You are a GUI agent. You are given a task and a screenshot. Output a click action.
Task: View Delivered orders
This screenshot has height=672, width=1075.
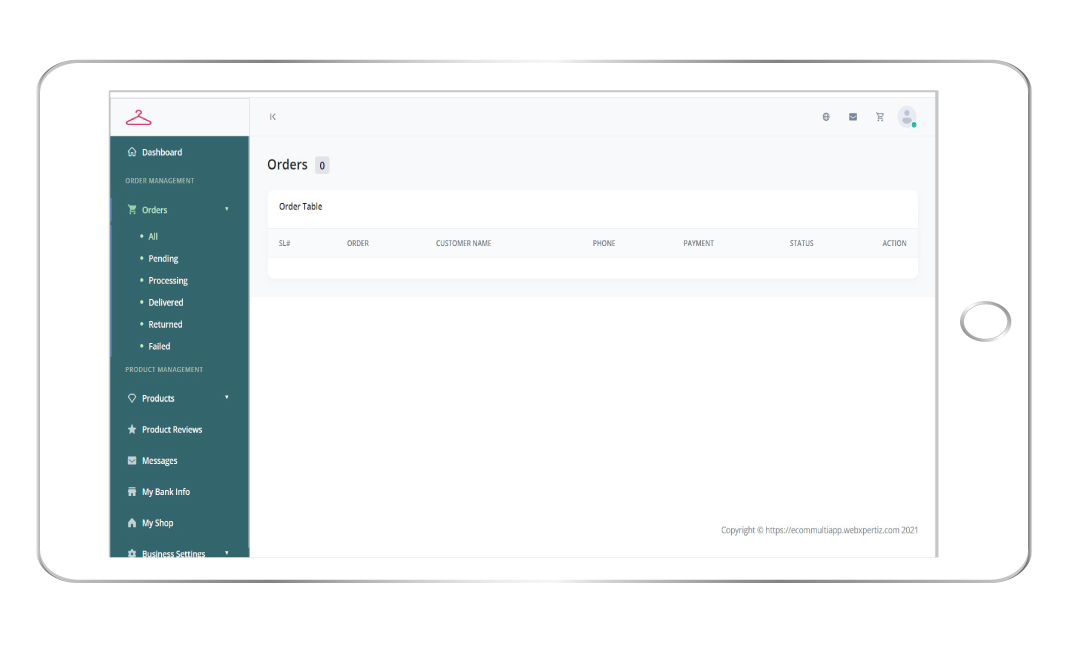click(x=166, y=303)
